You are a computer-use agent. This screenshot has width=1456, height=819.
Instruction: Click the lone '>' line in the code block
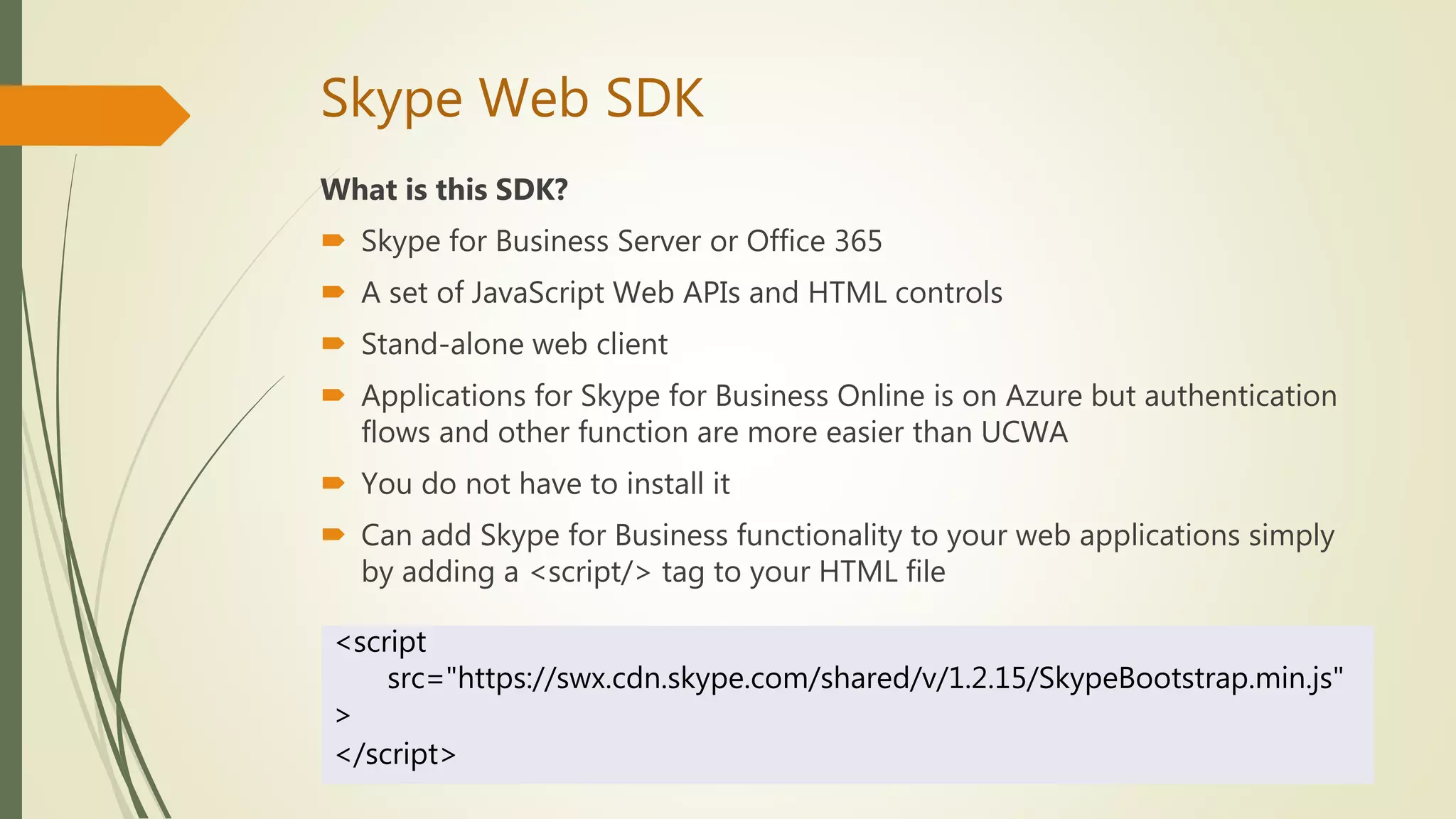343,716
